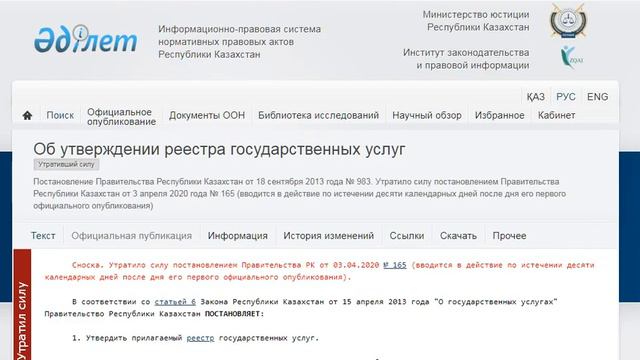This screenshot has height=360, width=640.
Task: Switch language to ҚАЗ
Action: (x=535, y=97)
